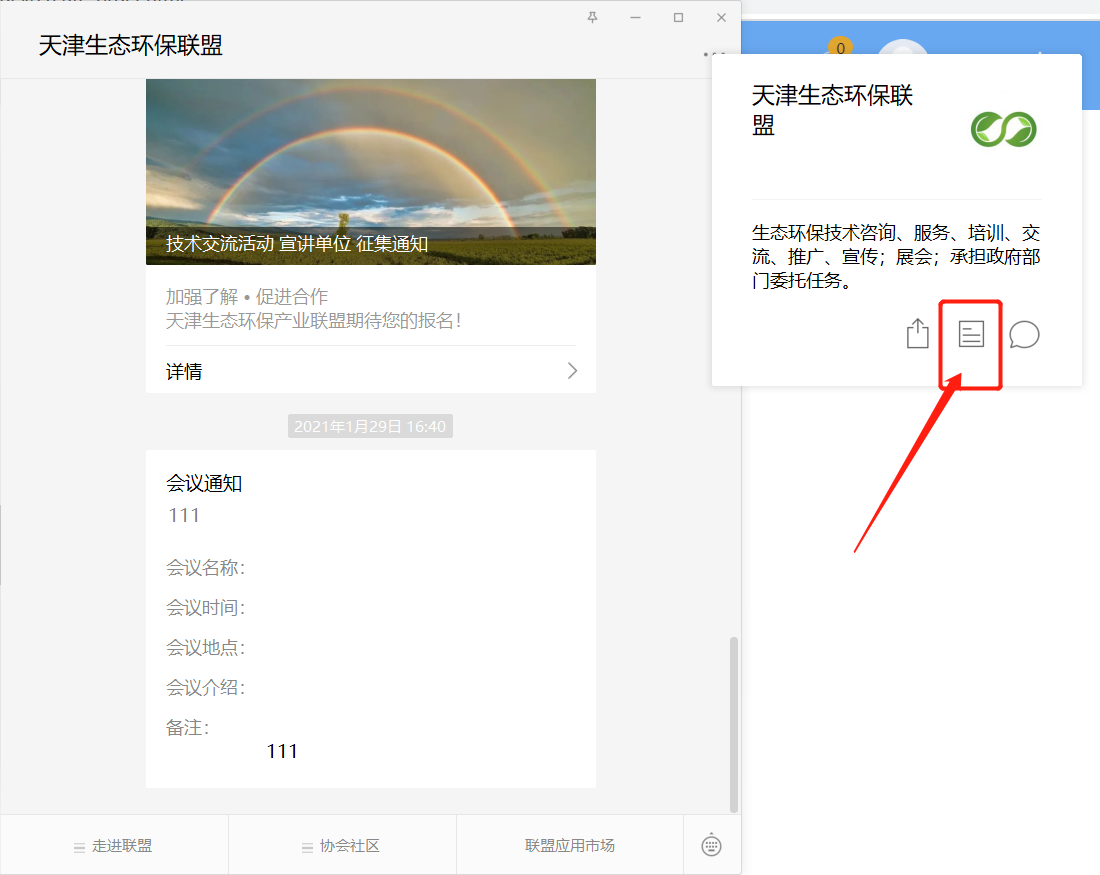Close the chat window
1100x875 pixels.
point(721,18)
